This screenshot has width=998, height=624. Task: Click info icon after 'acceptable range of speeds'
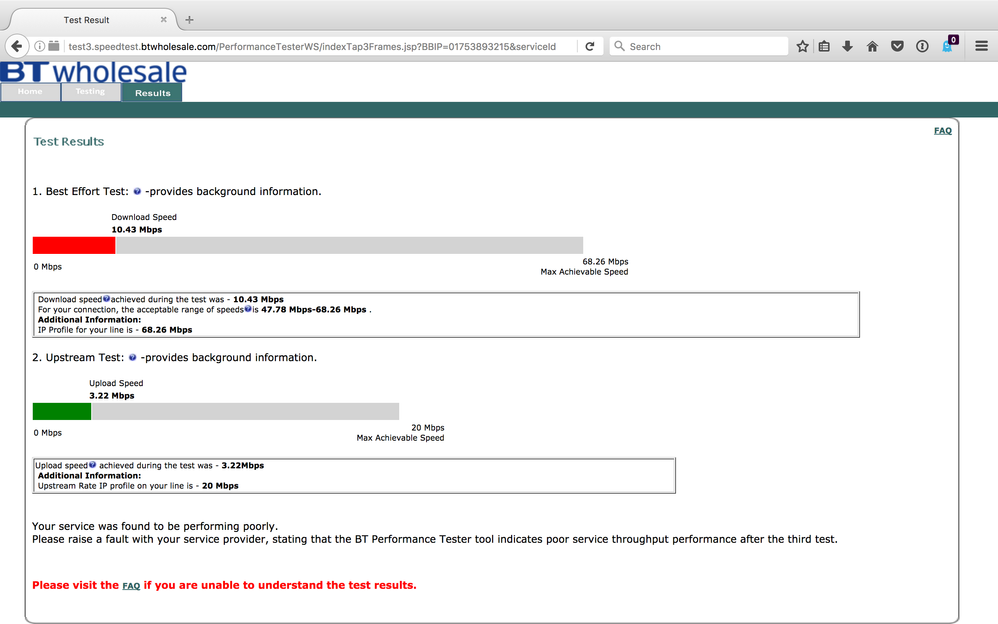coord(248,308)
